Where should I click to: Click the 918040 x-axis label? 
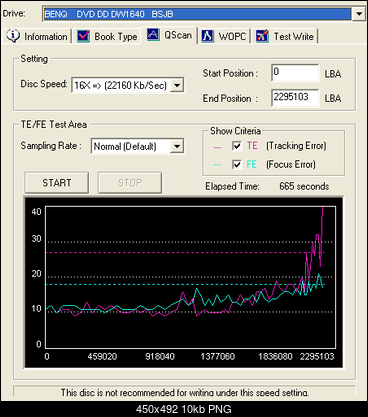coord(160,357)
